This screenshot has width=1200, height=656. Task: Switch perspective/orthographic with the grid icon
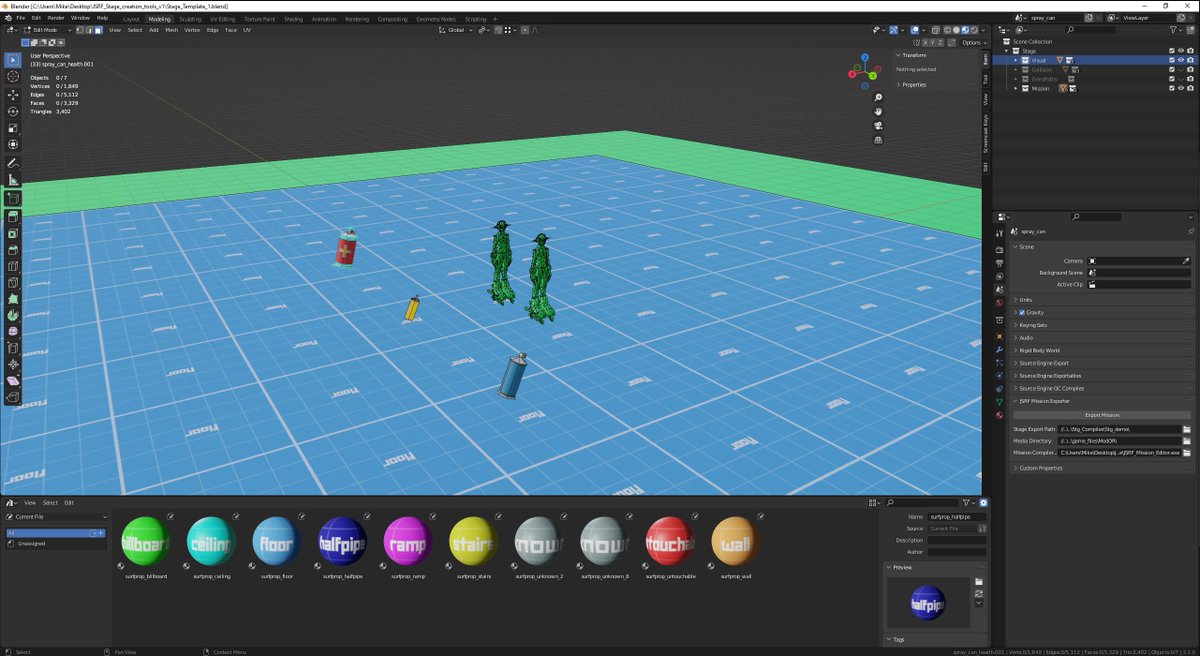[x=878, y=140]
